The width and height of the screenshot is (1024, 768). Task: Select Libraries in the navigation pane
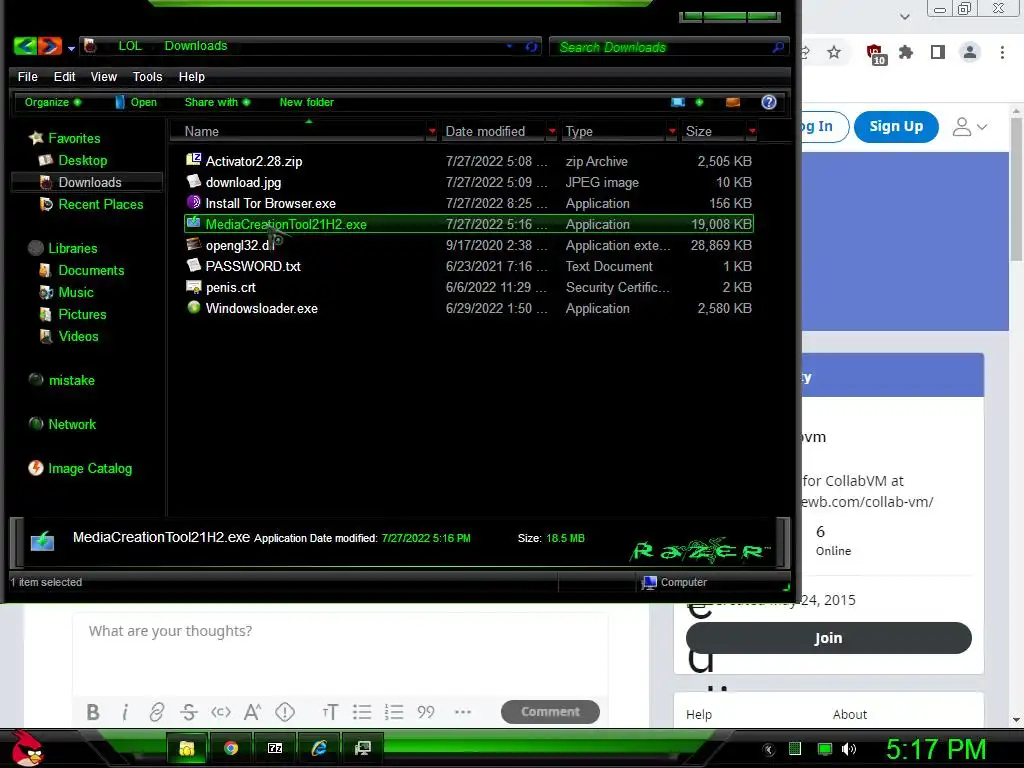tap(72, 248)
